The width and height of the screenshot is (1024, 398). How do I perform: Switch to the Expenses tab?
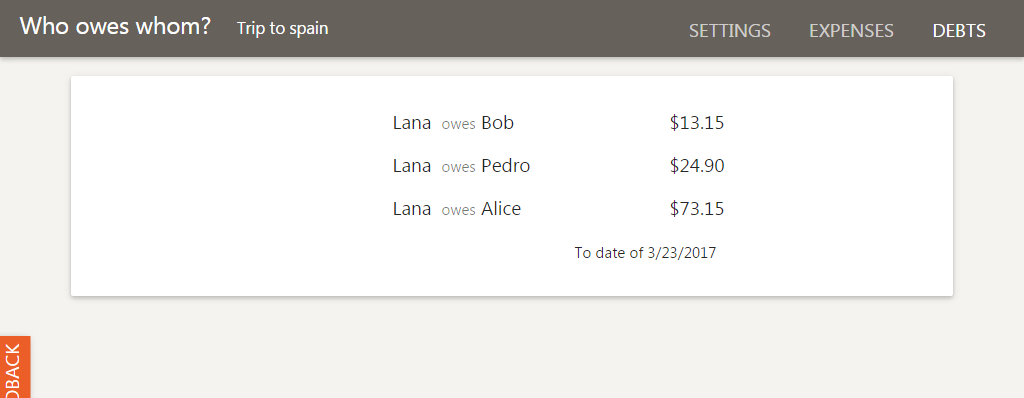pos(851,31)
